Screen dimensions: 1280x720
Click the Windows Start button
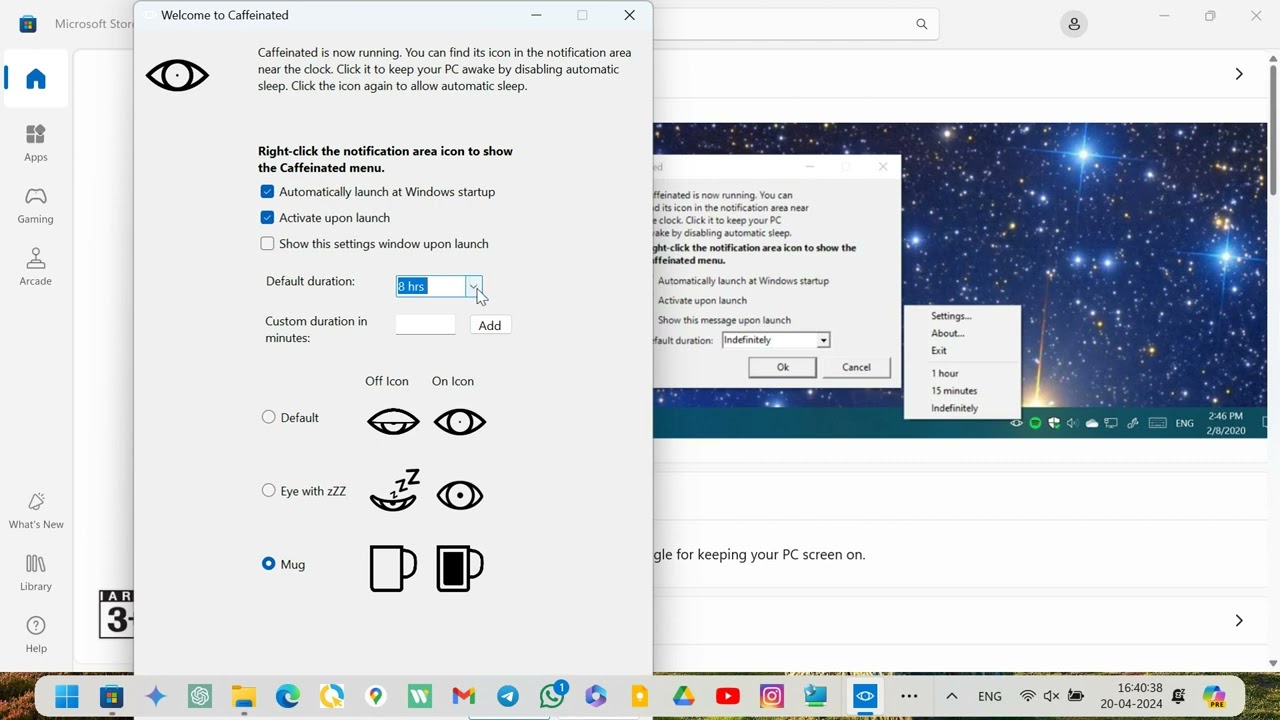point(67,696)
